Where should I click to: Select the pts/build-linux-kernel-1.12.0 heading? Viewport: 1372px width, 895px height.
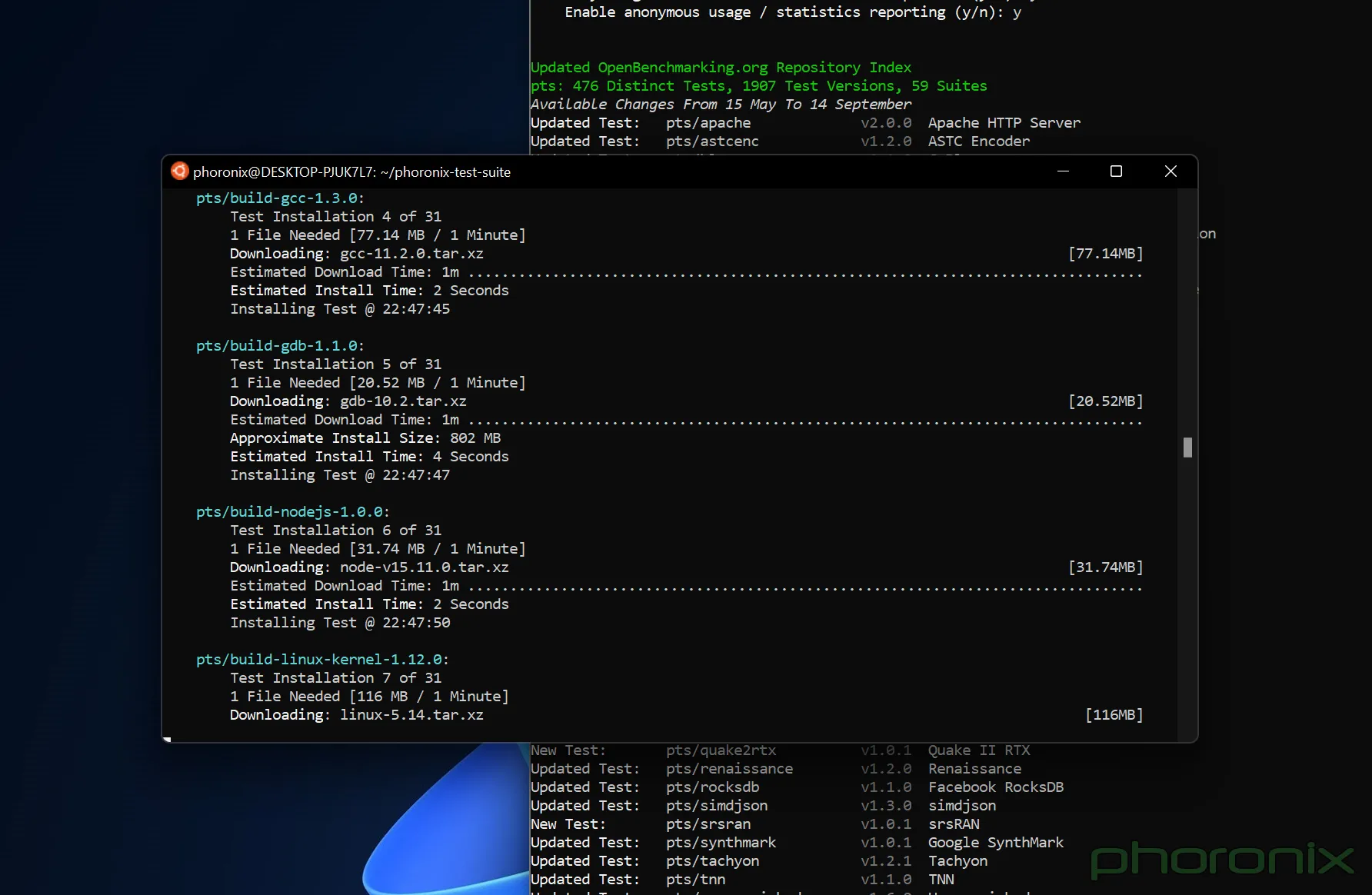(x=322, y=660)
